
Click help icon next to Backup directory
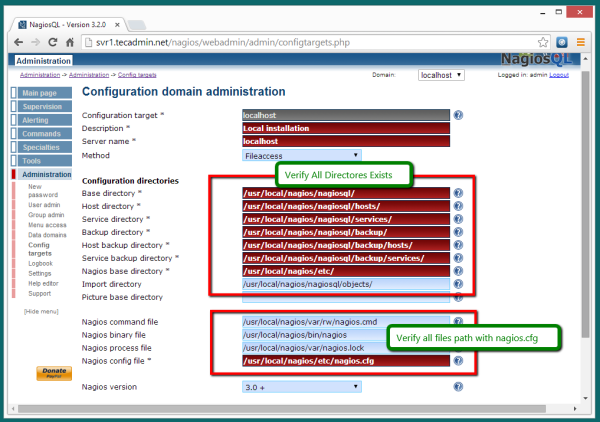point(458,232)
